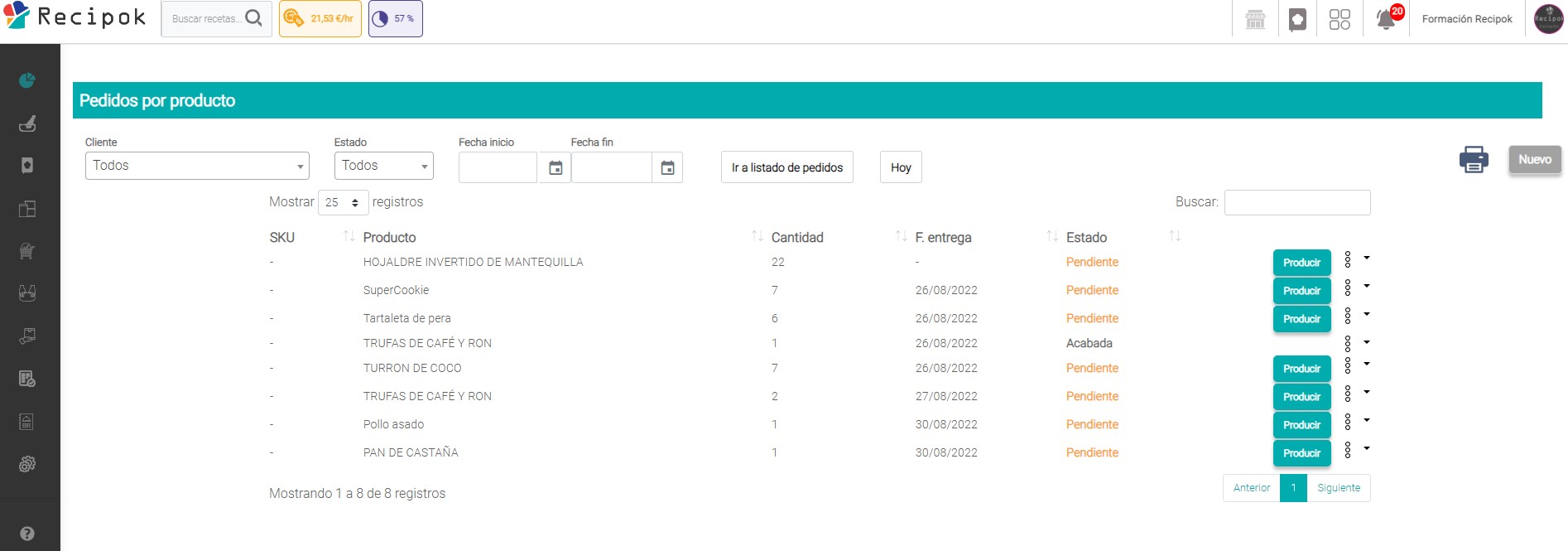Expand row dropdown arrow for the Acabada row
This screenshot has height=551, width=1568.
click(x=1367, y=341)
